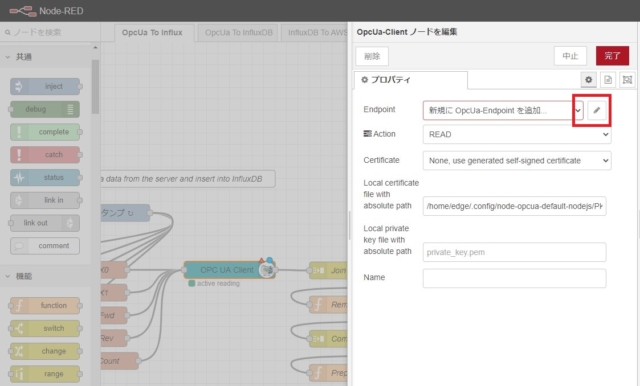Screen dimensions: 640x386
Task: Select the switch node in the palette
Action: coord(45,328)
